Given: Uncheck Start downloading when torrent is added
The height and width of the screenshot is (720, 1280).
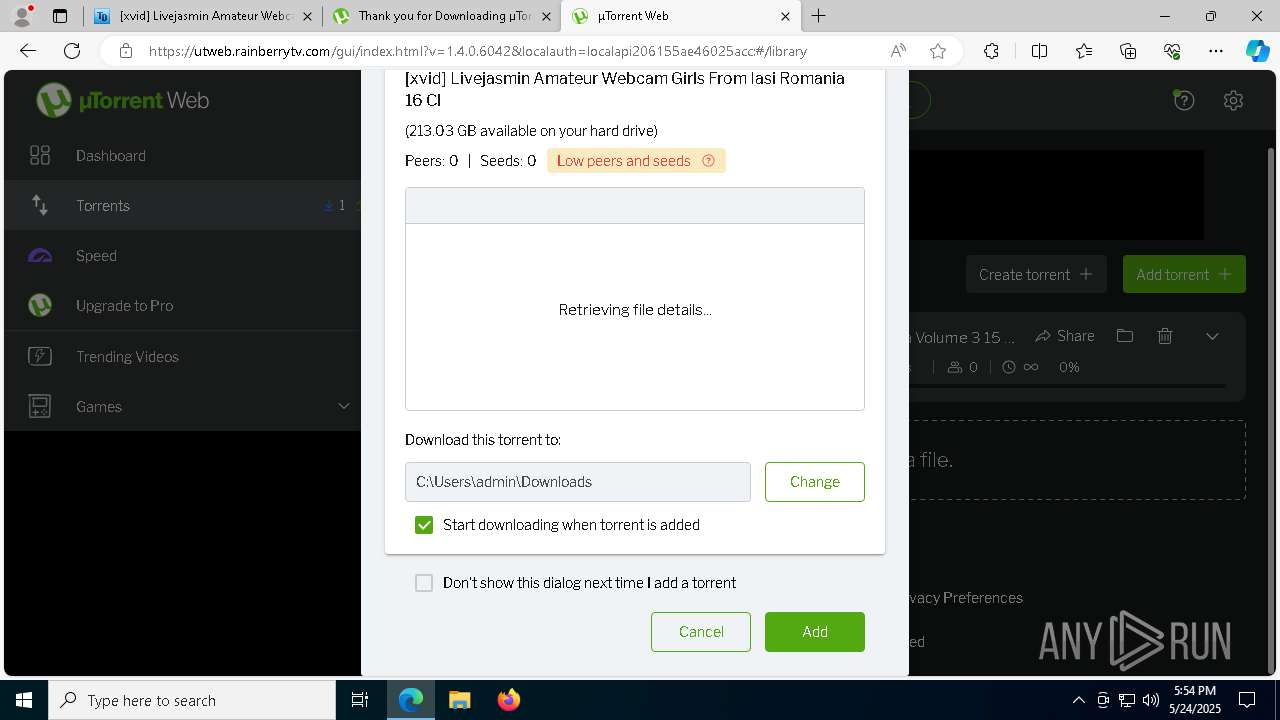Looking at the screenshot, I should pos(424,525).
